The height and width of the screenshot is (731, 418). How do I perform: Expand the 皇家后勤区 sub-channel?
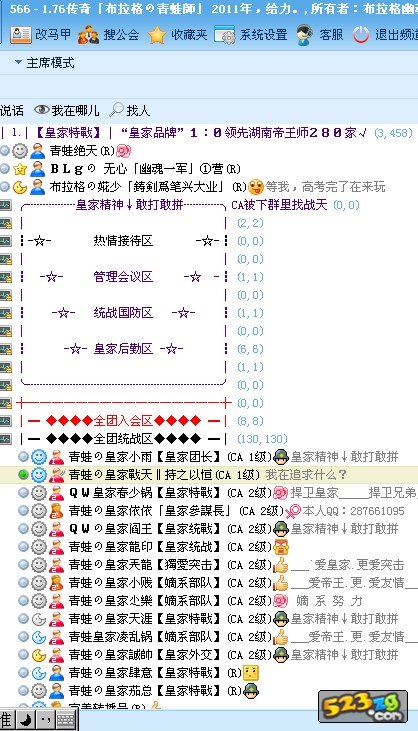(x=6, y=349)
